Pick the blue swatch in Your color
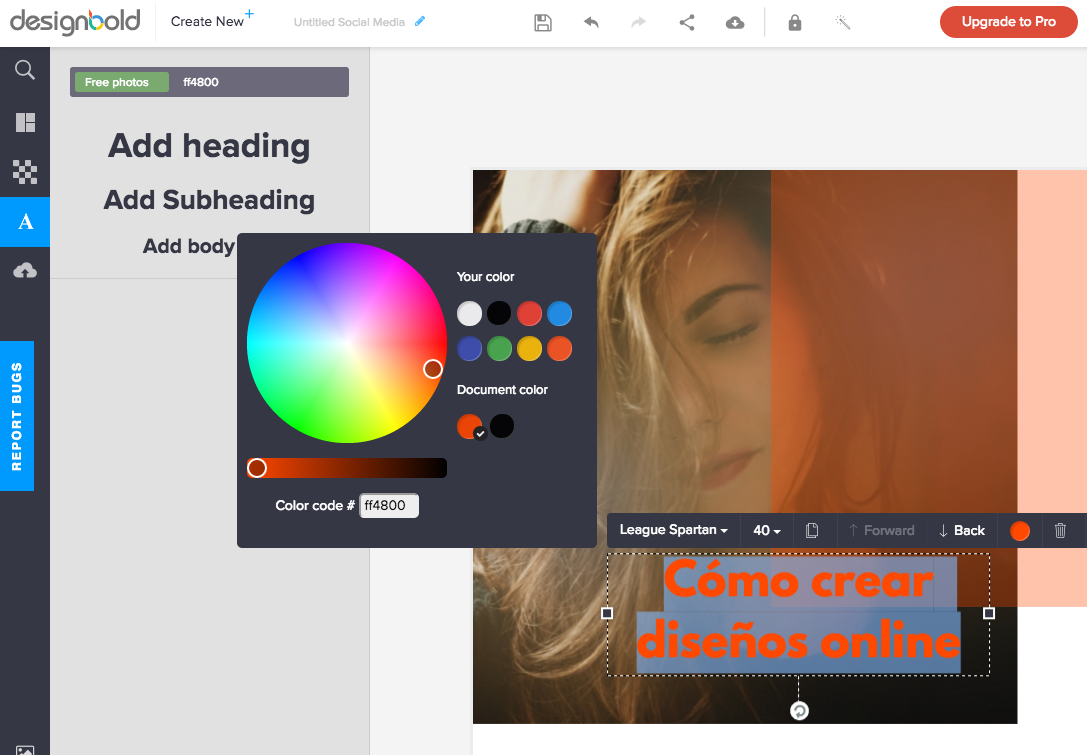 pos(560,314)
